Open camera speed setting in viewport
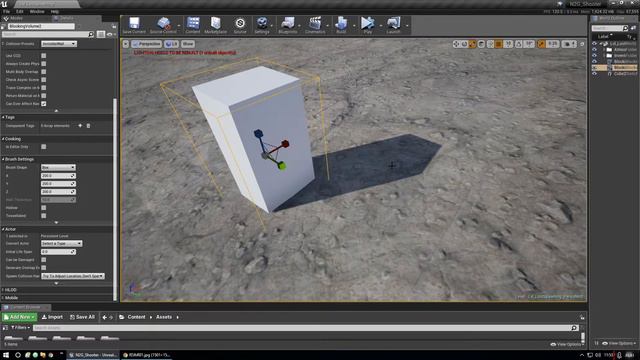The height and width of the screenshot is (360, 640). (569, 44)
